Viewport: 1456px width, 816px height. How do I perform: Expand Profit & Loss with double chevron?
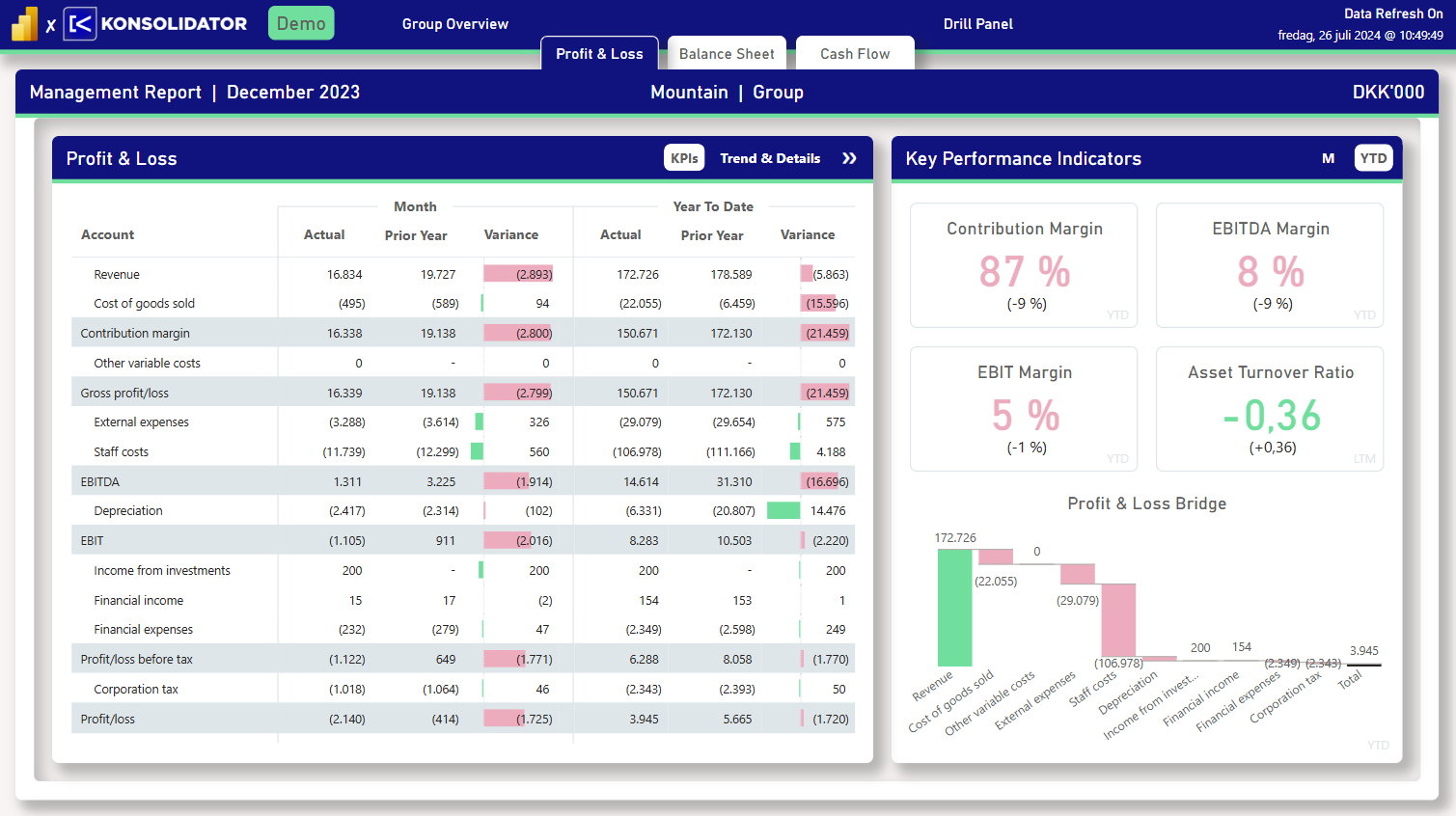[849, 158]
